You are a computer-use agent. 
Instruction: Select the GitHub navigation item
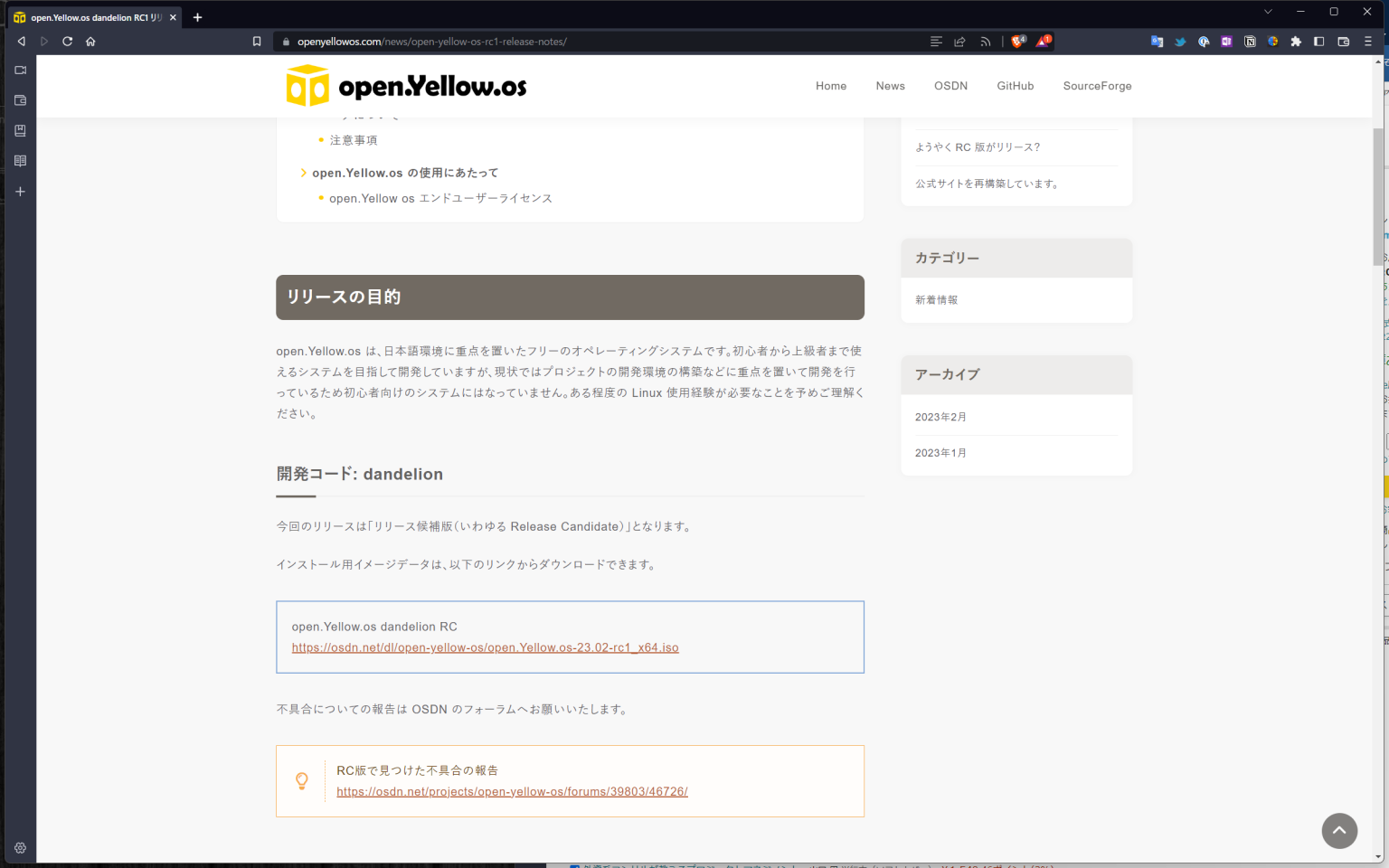[1015, 86]
